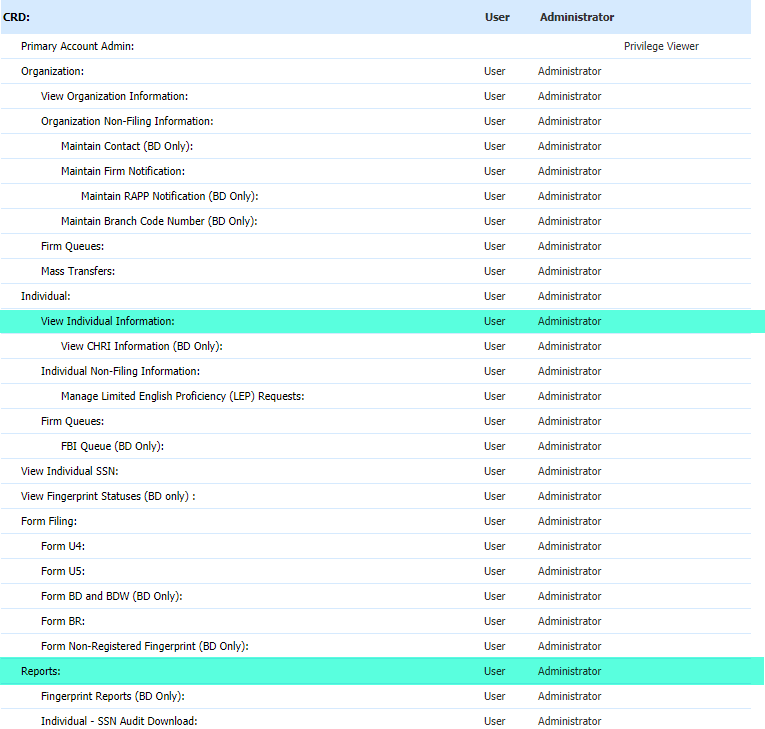Click the Administrator column header
This screenshot has width=765, height=729.
[576, 17]
